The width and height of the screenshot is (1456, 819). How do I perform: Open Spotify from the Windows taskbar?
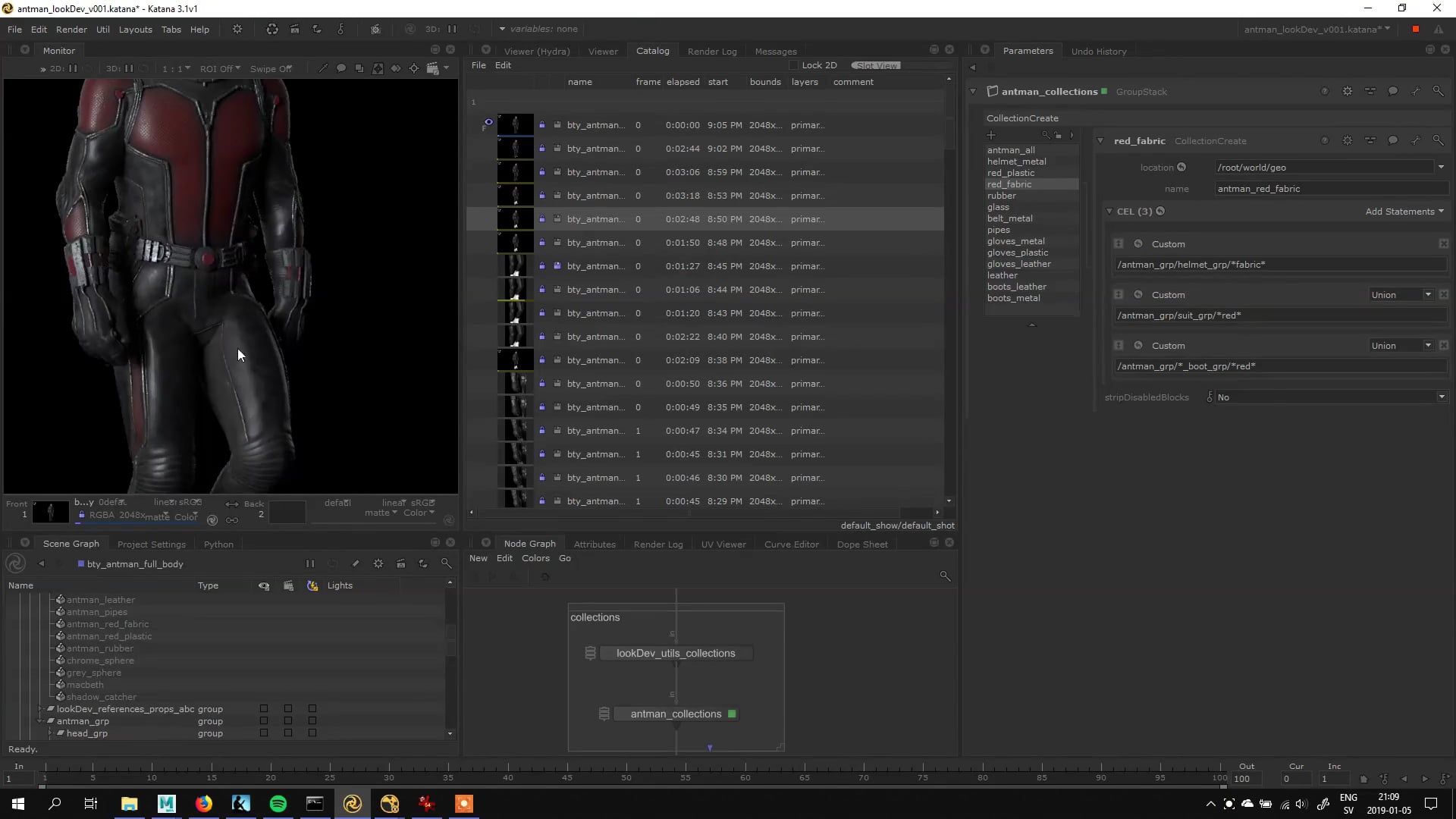[278, 804]
